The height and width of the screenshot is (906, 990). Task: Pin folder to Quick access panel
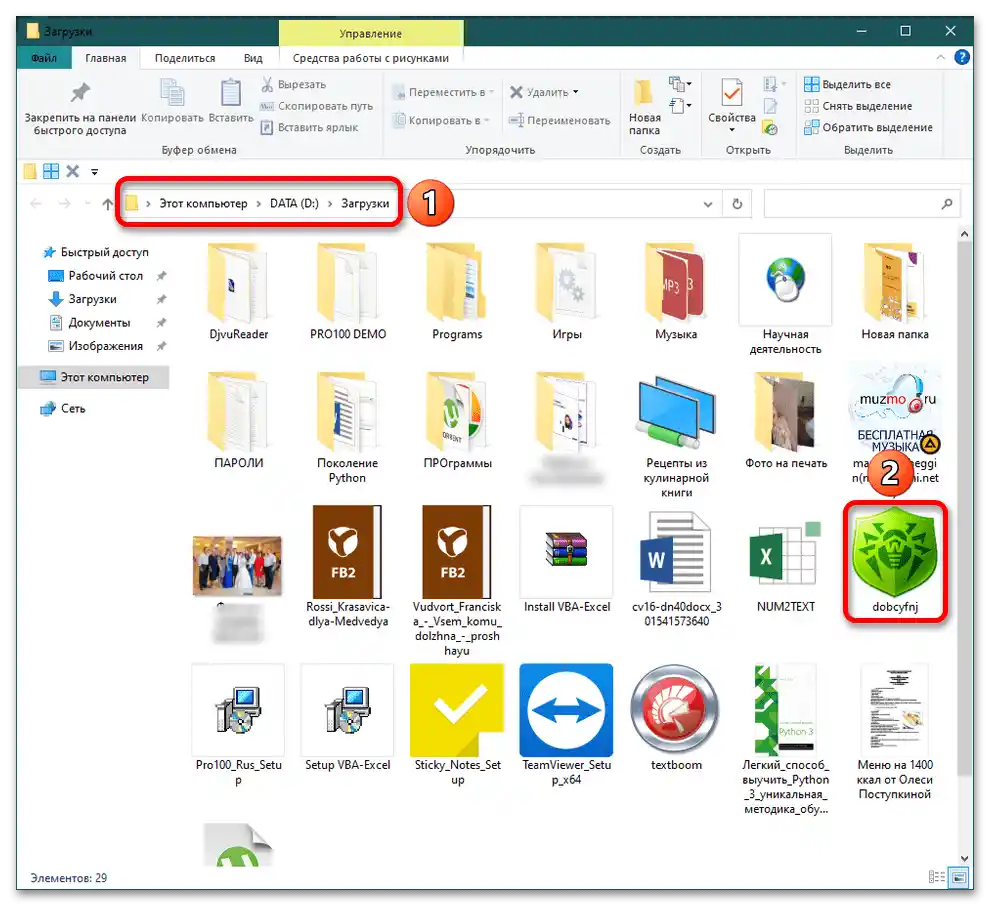[80, 107]
